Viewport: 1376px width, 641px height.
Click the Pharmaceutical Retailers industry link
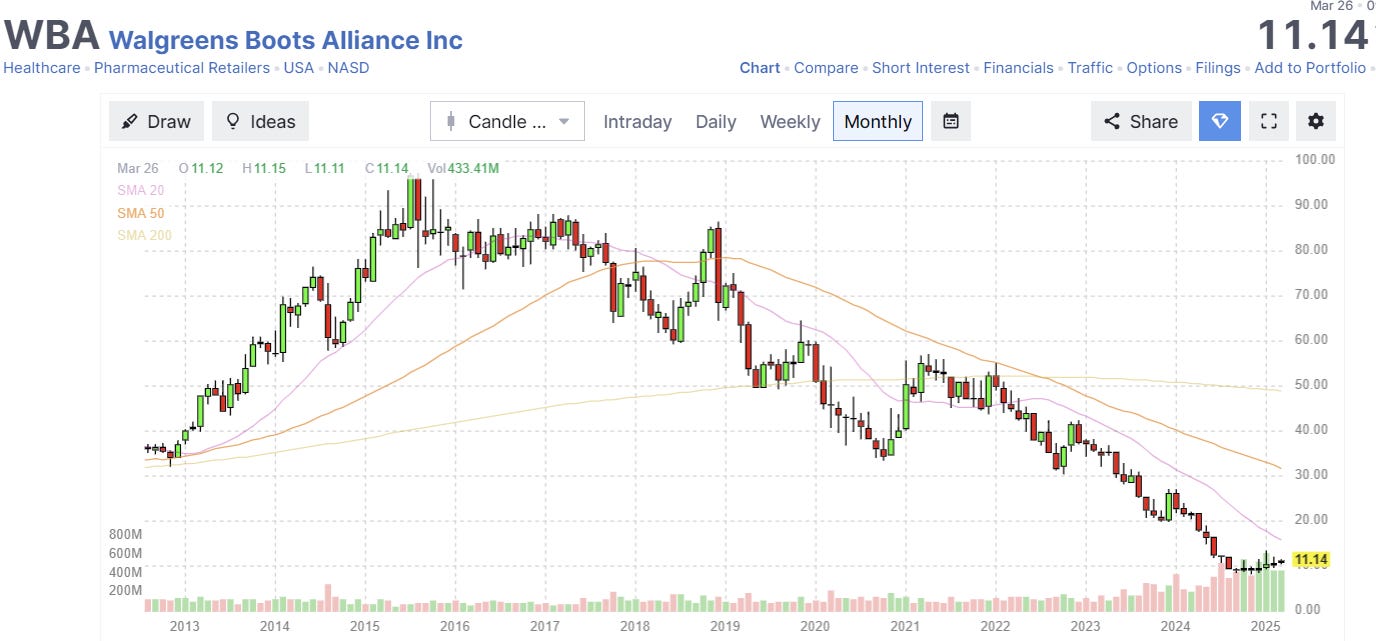(182, 68)
